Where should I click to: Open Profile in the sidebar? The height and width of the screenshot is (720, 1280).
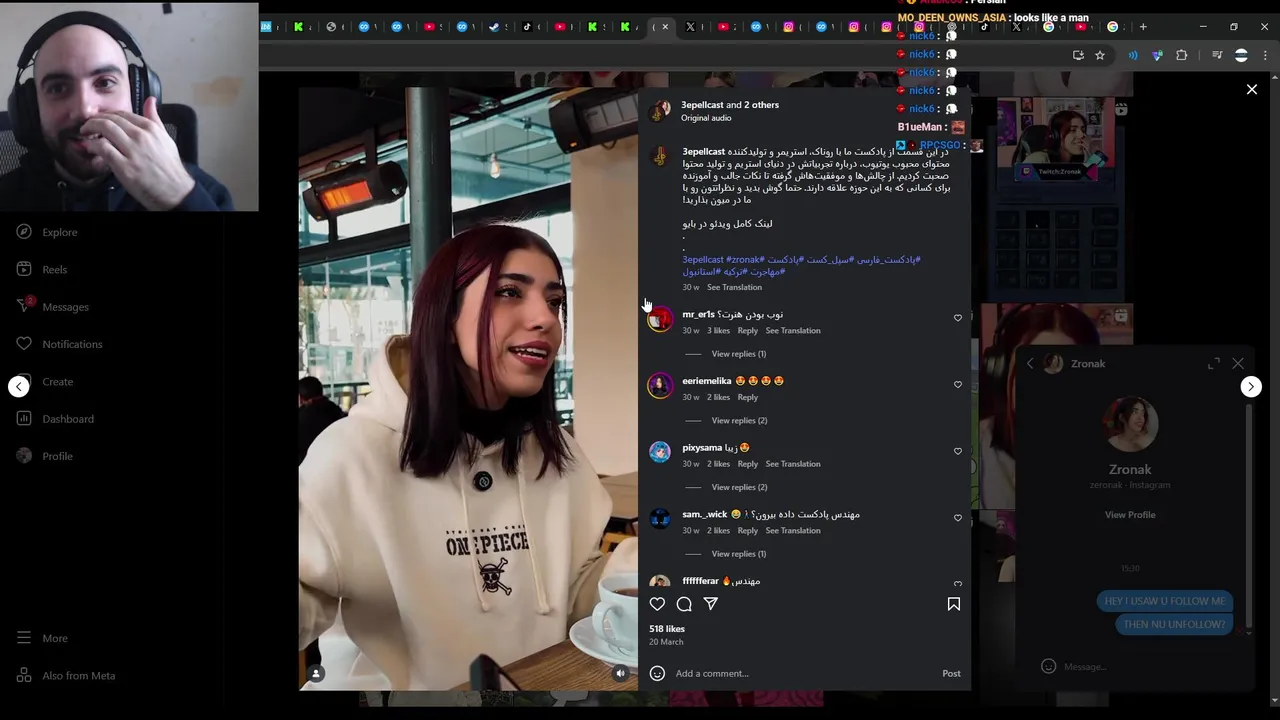(x=45, y=456)
